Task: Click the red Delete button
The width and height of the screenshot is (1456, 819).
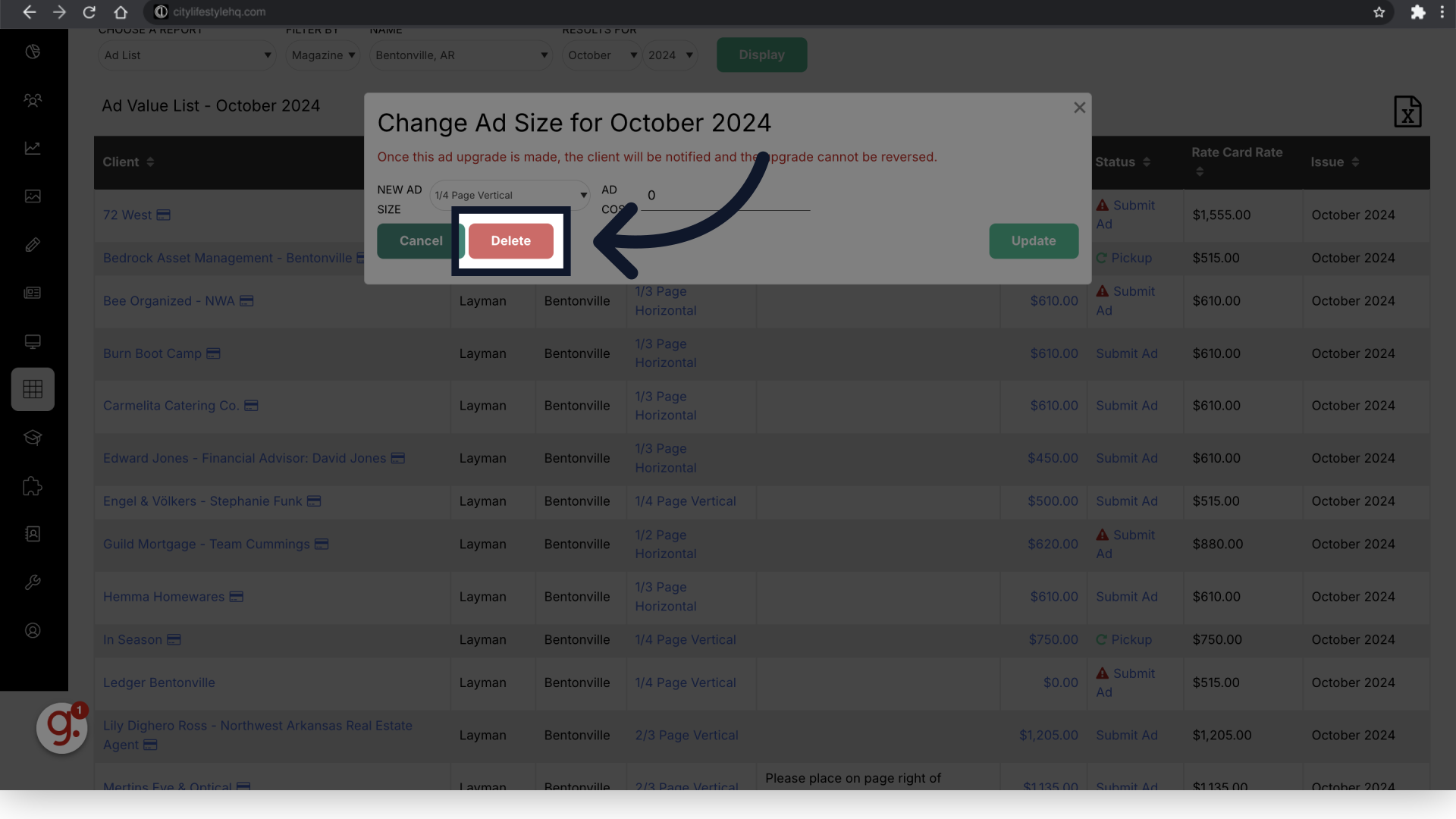Action: (510, 240)
